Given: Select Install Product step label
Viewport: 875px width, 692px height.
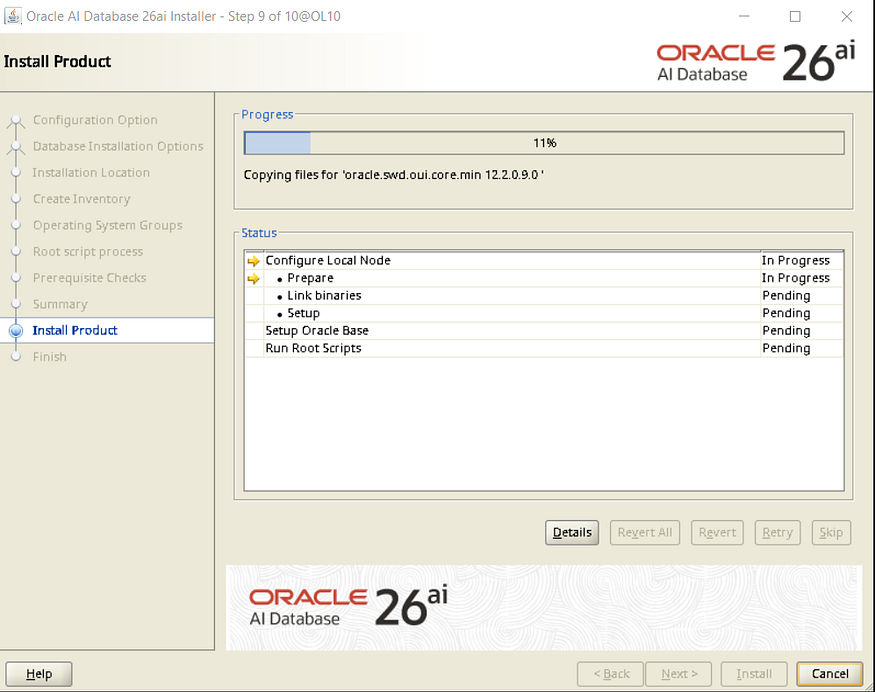Looking at the screenshot, I should (75, 330).
